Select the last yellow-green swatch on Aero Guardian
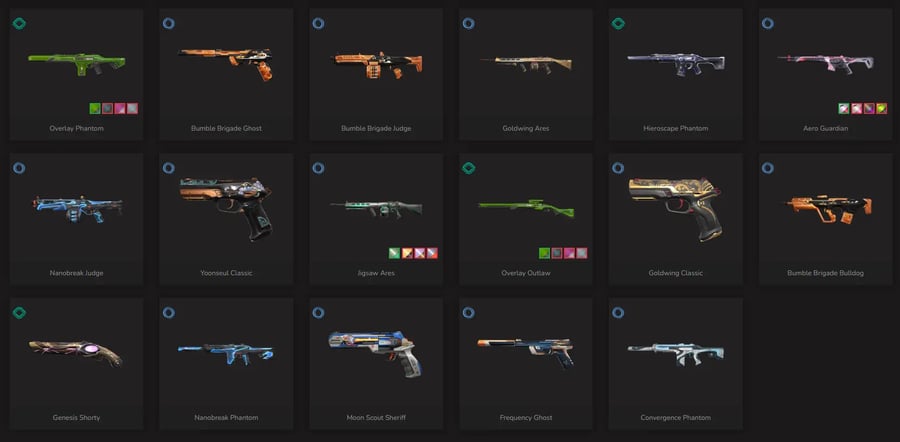 pos(882,108)
